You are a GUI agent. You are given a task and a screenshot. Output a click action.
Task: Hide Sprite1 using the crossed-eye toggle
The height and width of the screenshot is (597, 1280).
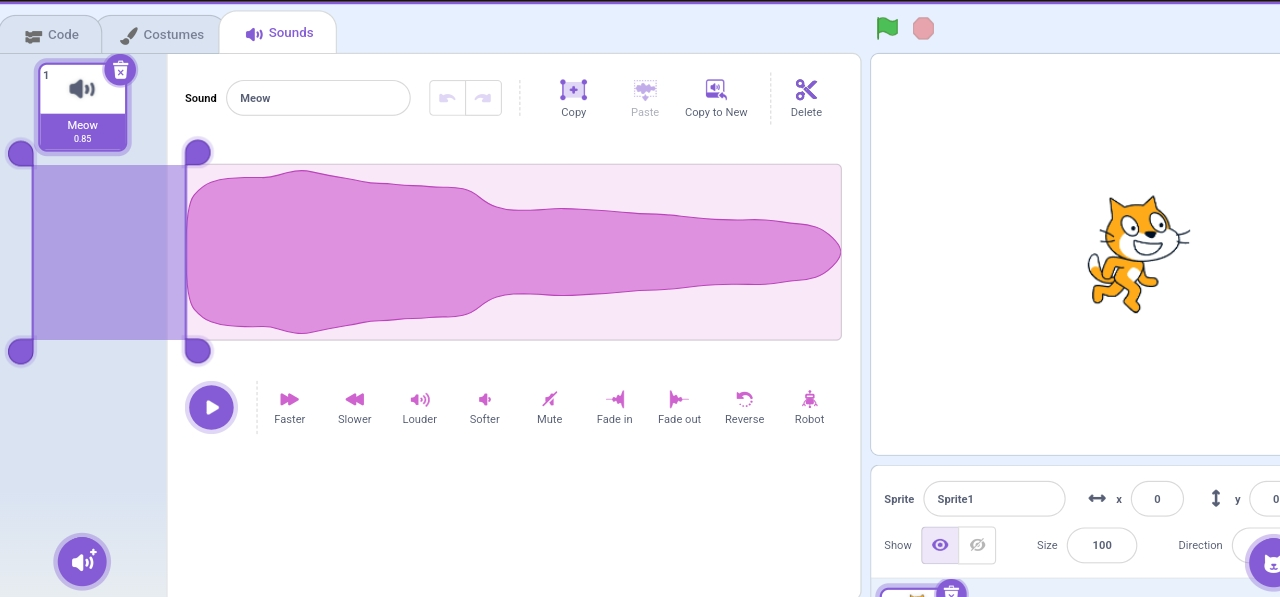coord(977,545)
